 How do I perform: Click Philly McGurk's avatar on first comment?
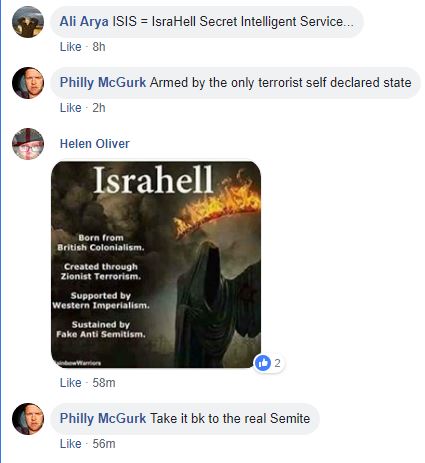[x=28, y=83]
